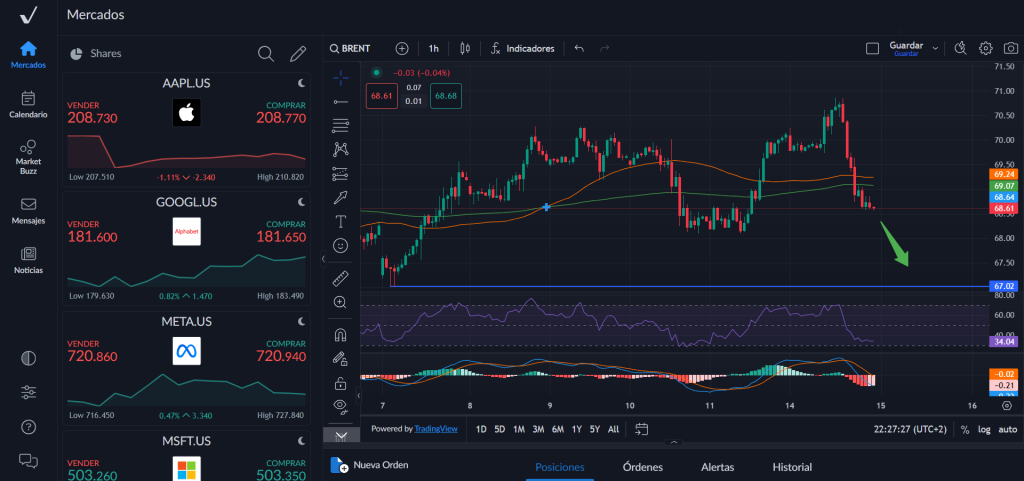The height and width of the screenshot is (481, 1024).
Task: Search instruments with magnifier icon
Action: click(x=266, y=54)
